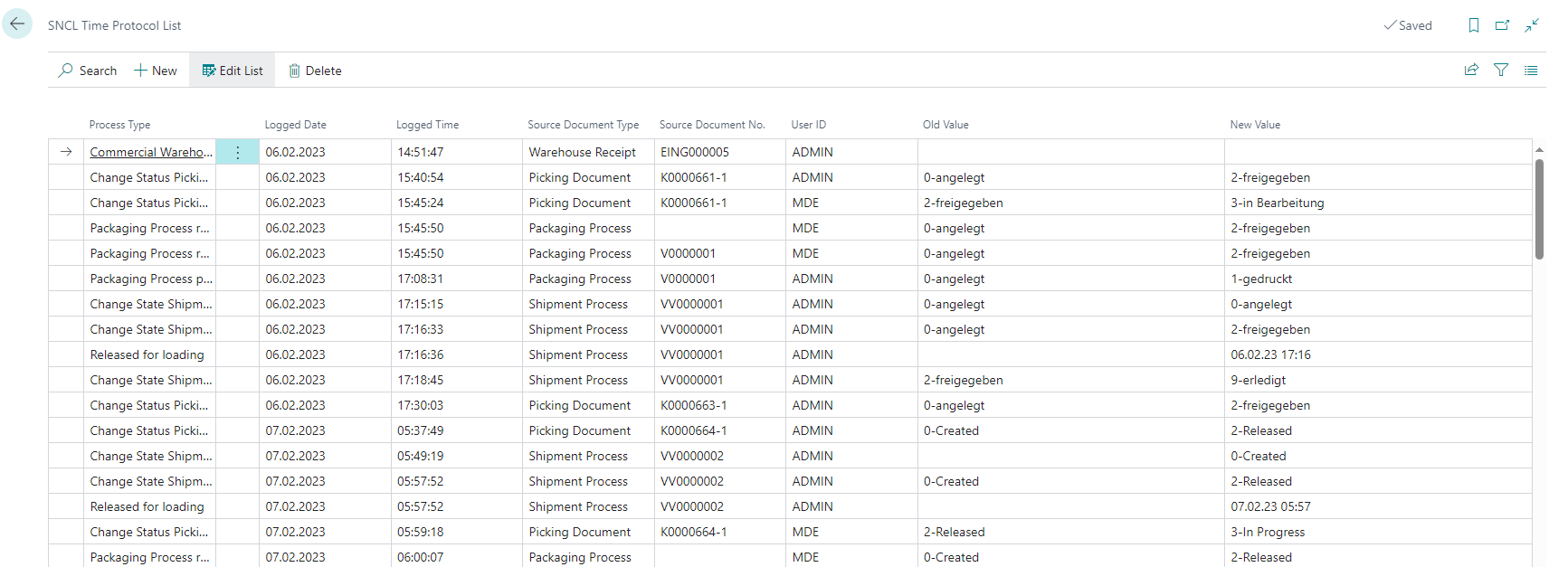Select the EING000005 source document cell

pos(694,152)
